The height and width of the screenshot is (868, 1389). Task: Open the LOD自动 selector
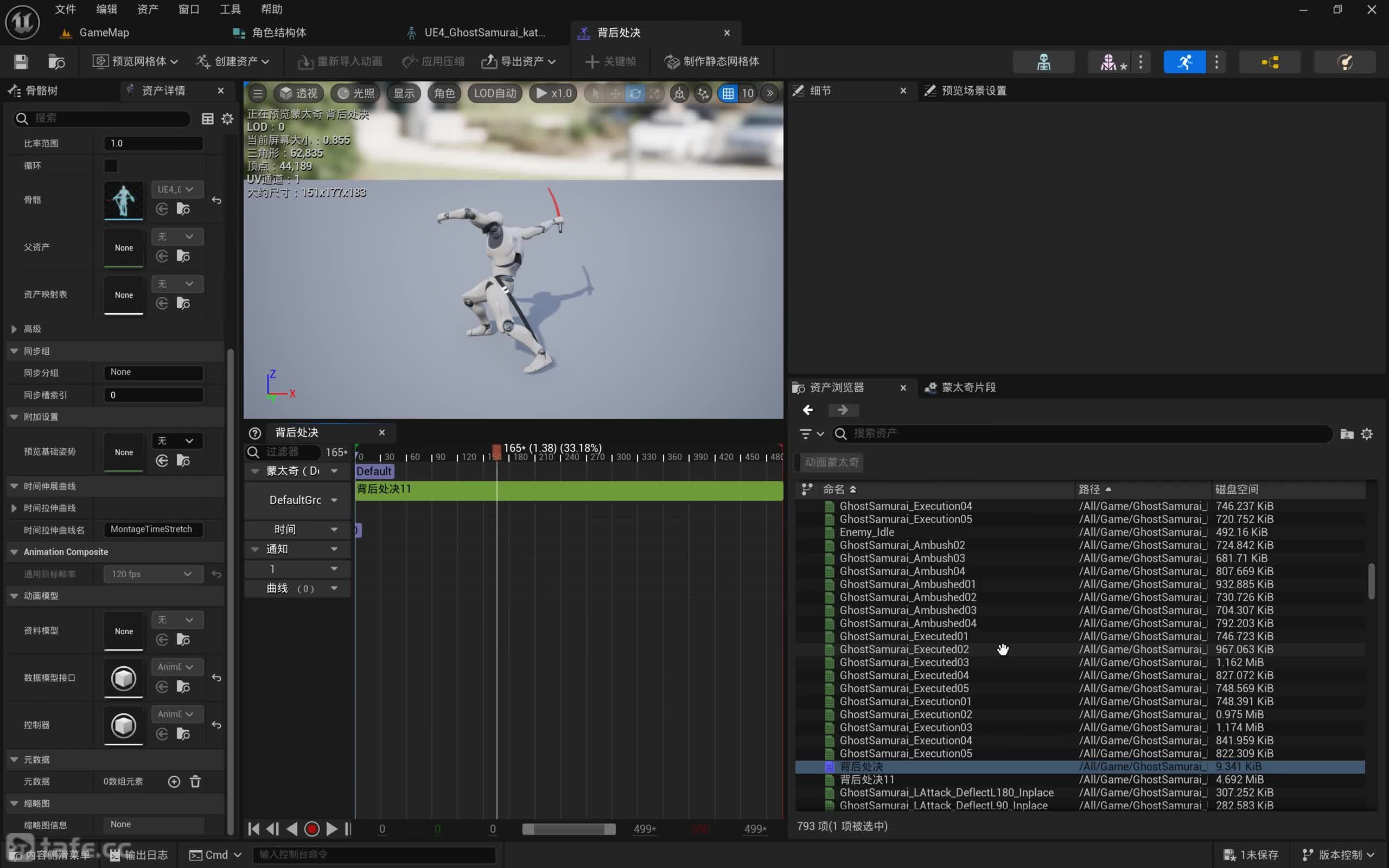pyautogui.click(x=495, y=93)
